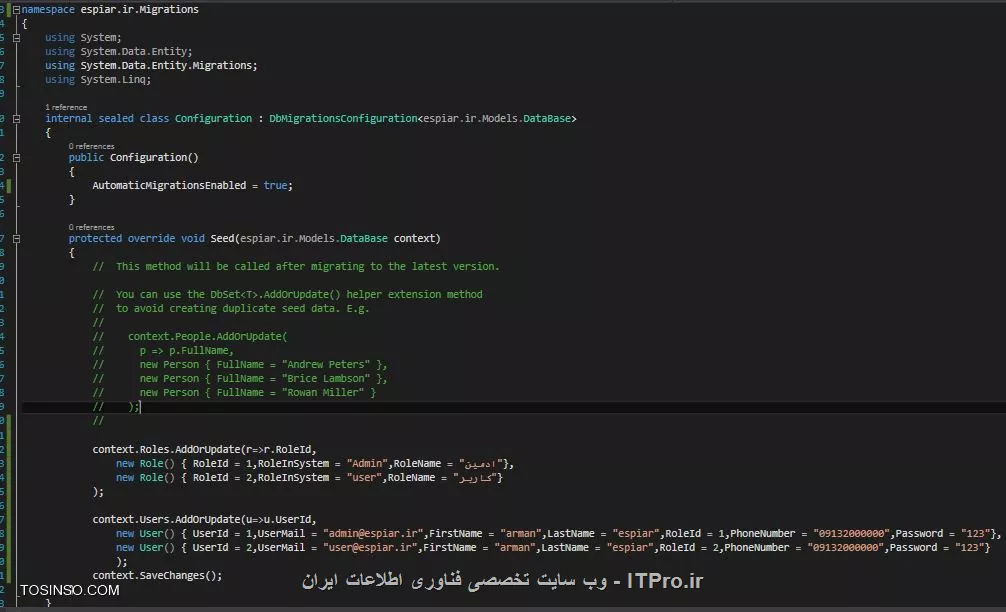Click commented 'p => p.FullName,' line
The height and width of the screenshot is (612, 1006).
(187, 350)
